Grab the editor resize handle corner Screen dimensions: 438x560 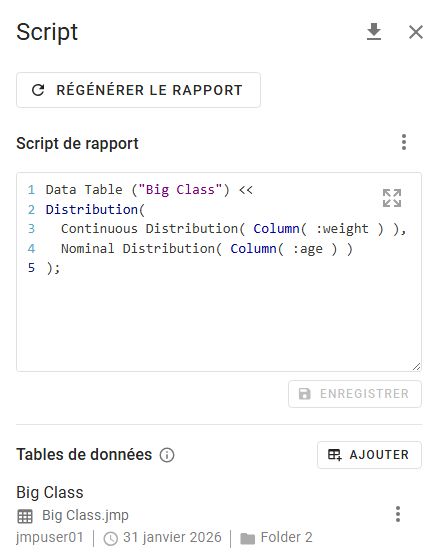(x=416, y=366)
